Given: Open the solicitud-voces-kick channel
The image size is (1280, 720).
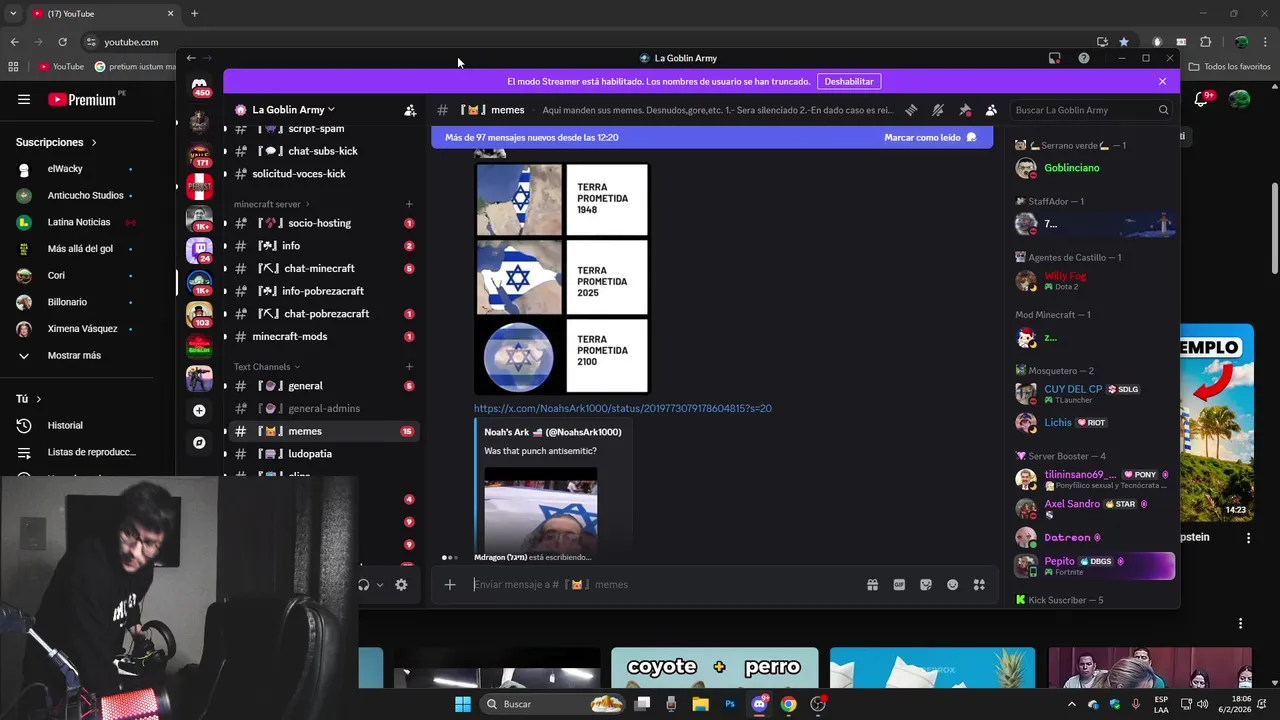Looking at the screenshot, I should click(322, 174).
